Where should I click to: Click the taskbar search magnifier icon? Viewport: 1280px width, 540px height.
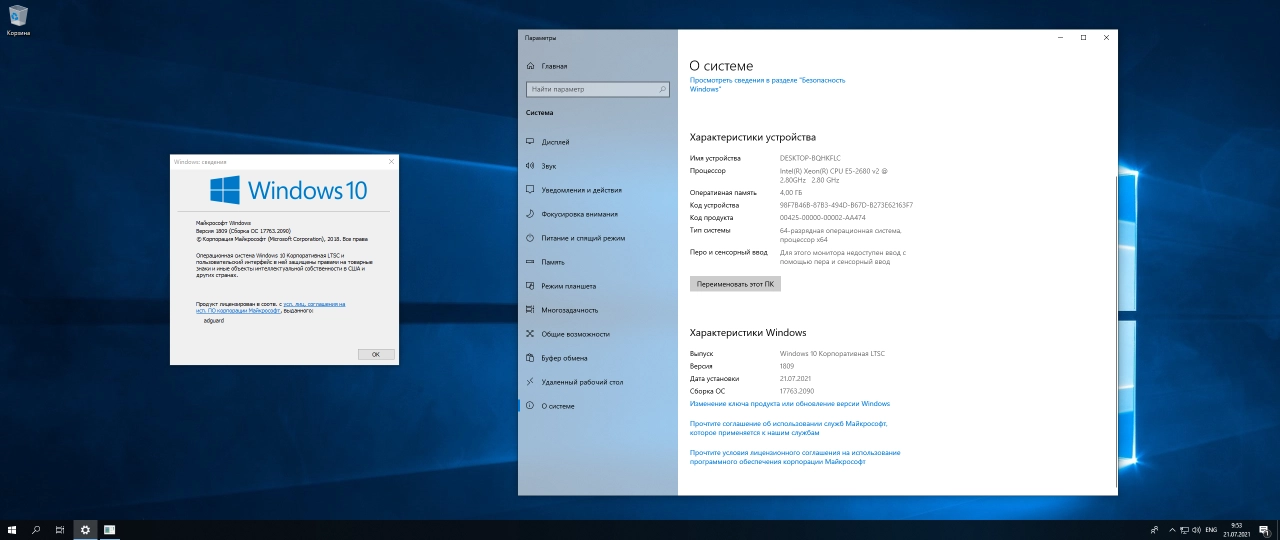pos(36,529)
